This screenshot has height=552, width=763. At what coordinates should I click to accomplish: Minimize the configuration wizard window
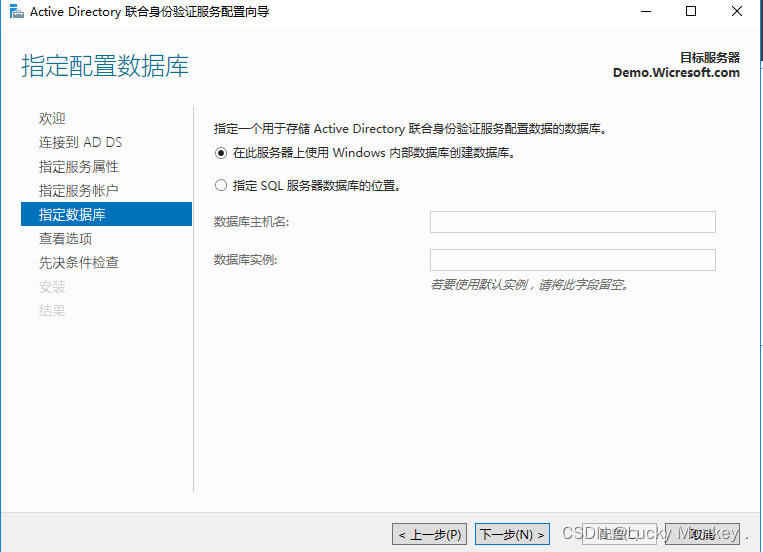click(646, 11)
